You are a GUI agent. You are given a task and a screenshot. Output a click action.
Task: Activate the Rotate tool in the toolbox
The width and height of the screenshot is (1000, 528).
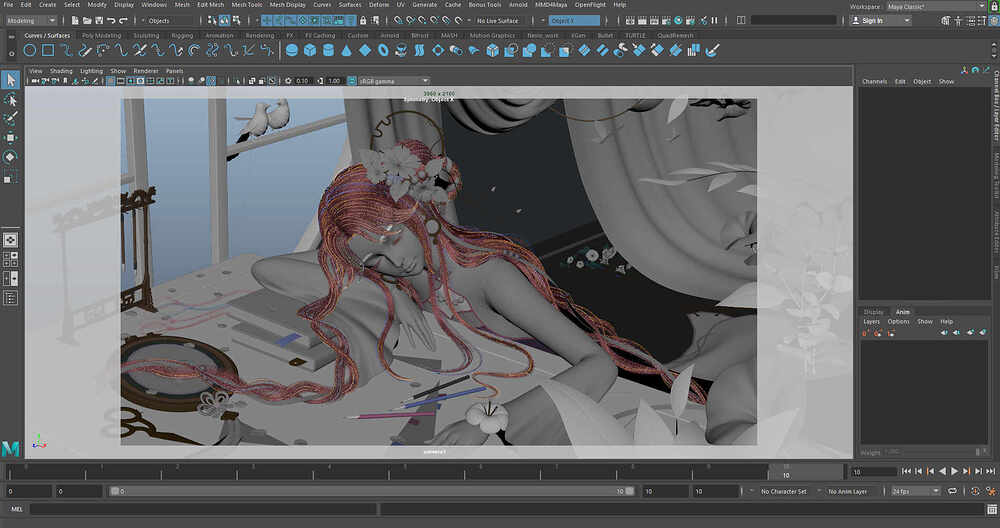tap(10, 157)
